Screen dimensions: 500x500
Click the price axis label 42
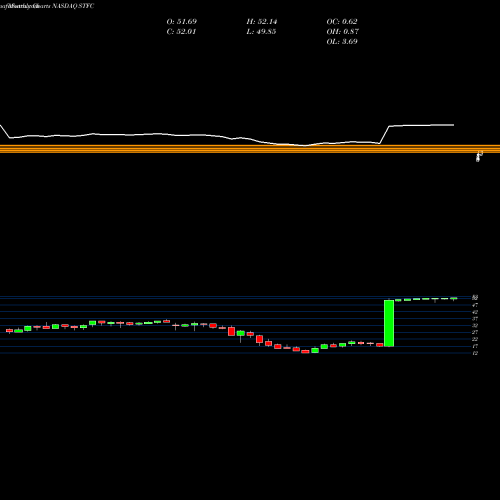(475, 312)
